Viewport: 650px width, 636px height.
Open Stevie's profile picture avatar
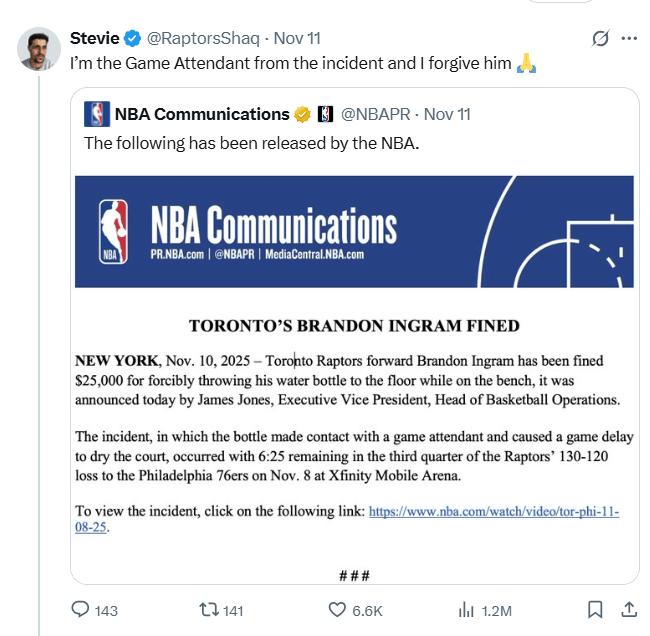pyautogui.click(x=39, y=49)
